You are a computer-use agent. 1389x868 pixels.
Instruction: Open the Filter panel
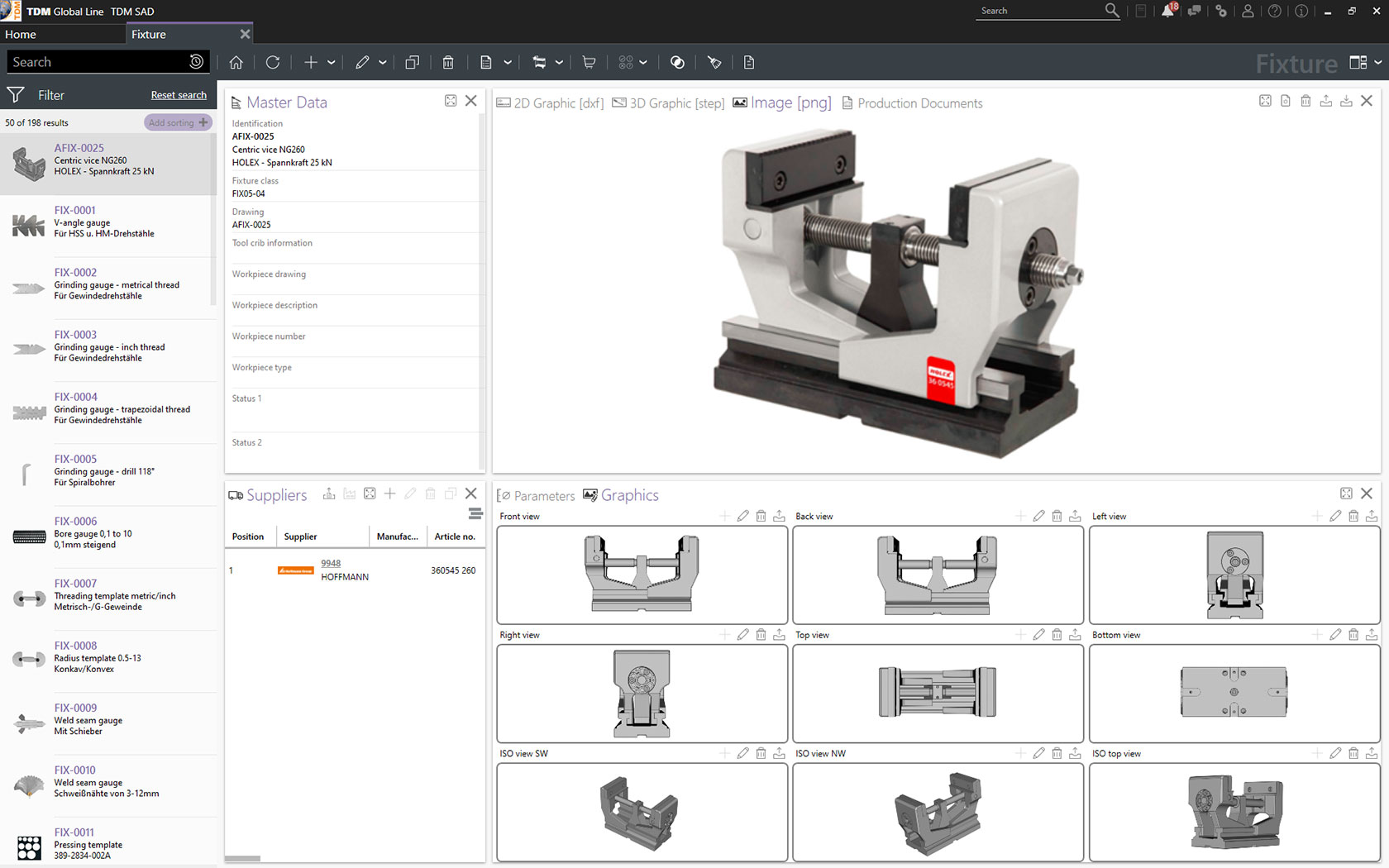point(36,95)
